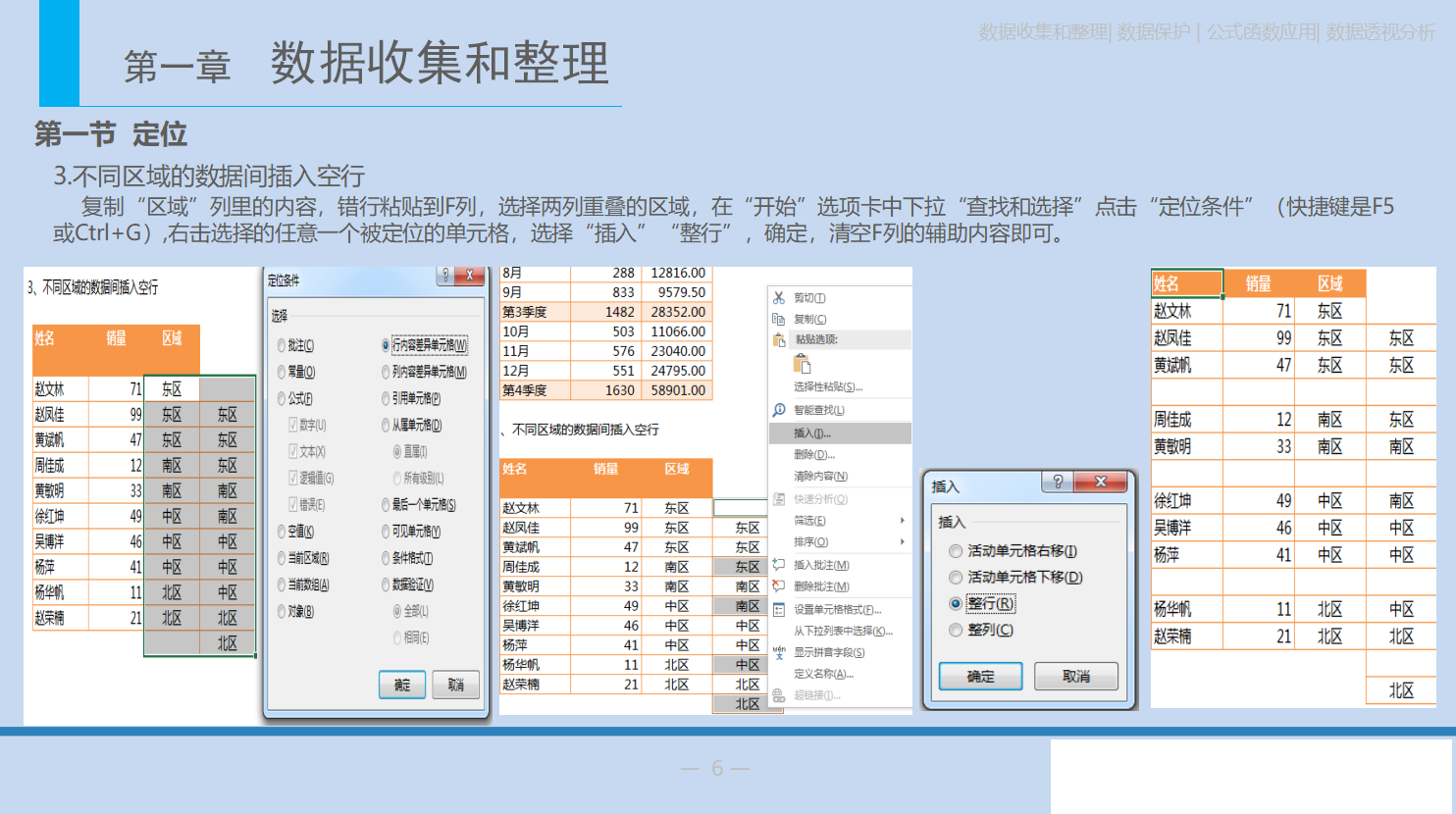
Task: Click the help button in 插入 dialog
Action: [1058, 482]
